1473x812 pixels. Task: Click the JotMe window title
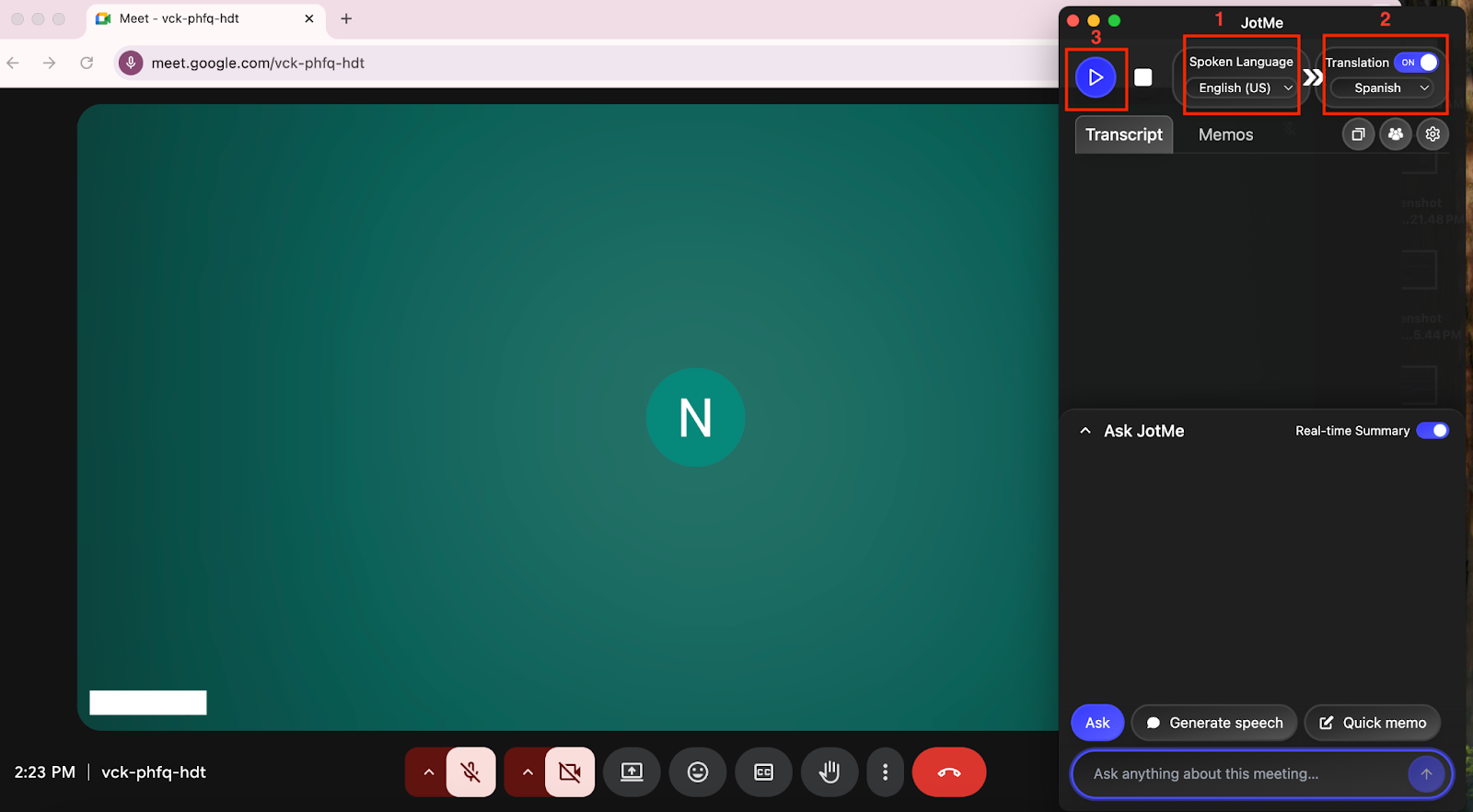point(1261,23)
